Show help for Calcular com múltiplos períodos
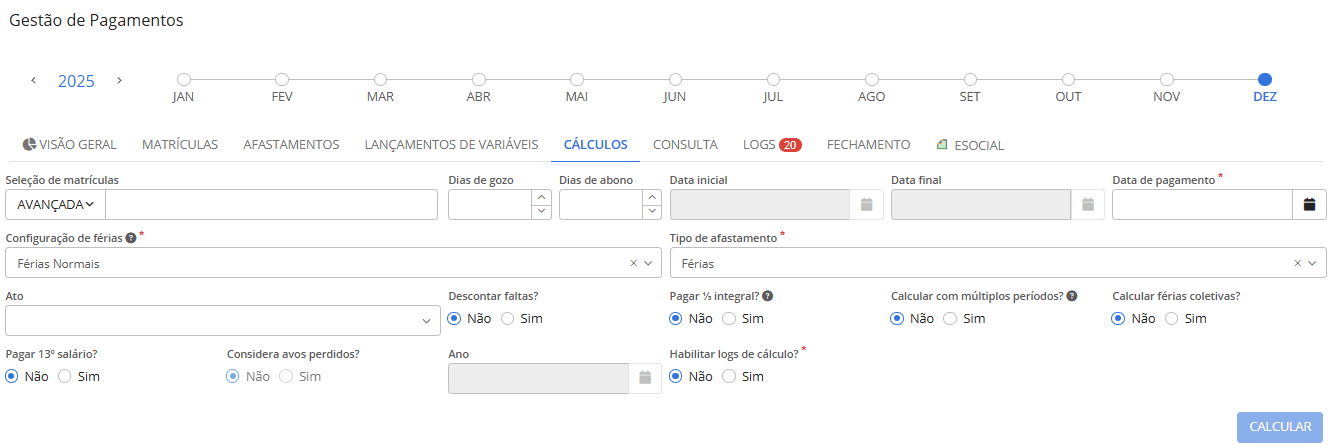The width and height of the screenshot is (1333, 446). 1072,296
